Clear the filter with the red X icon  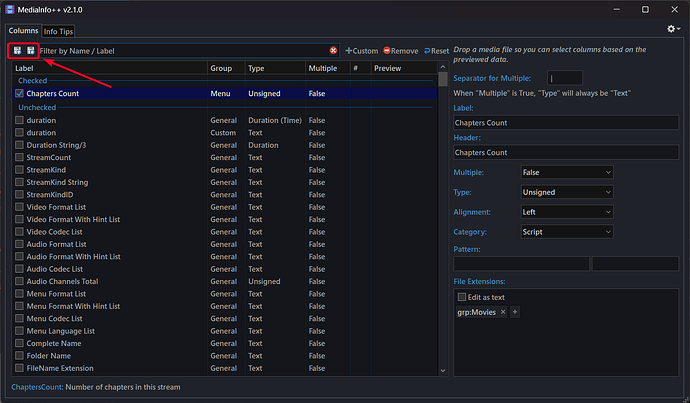click(x=333, y=50)
